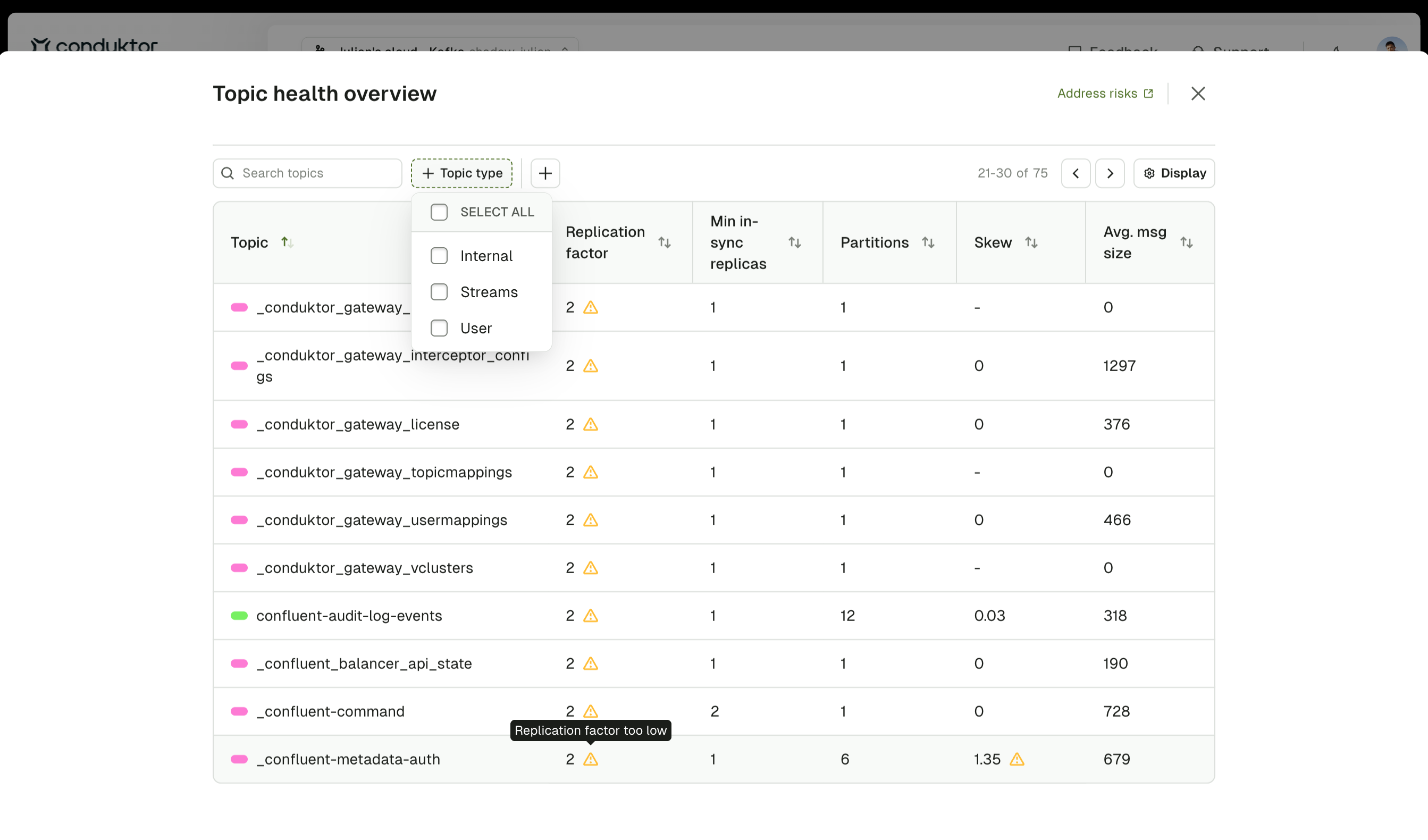The height and width of the screenshot is (840, 1428).
Task: Click the green status badge beside confluent-audit-log-events
Action: coord(239,616)
